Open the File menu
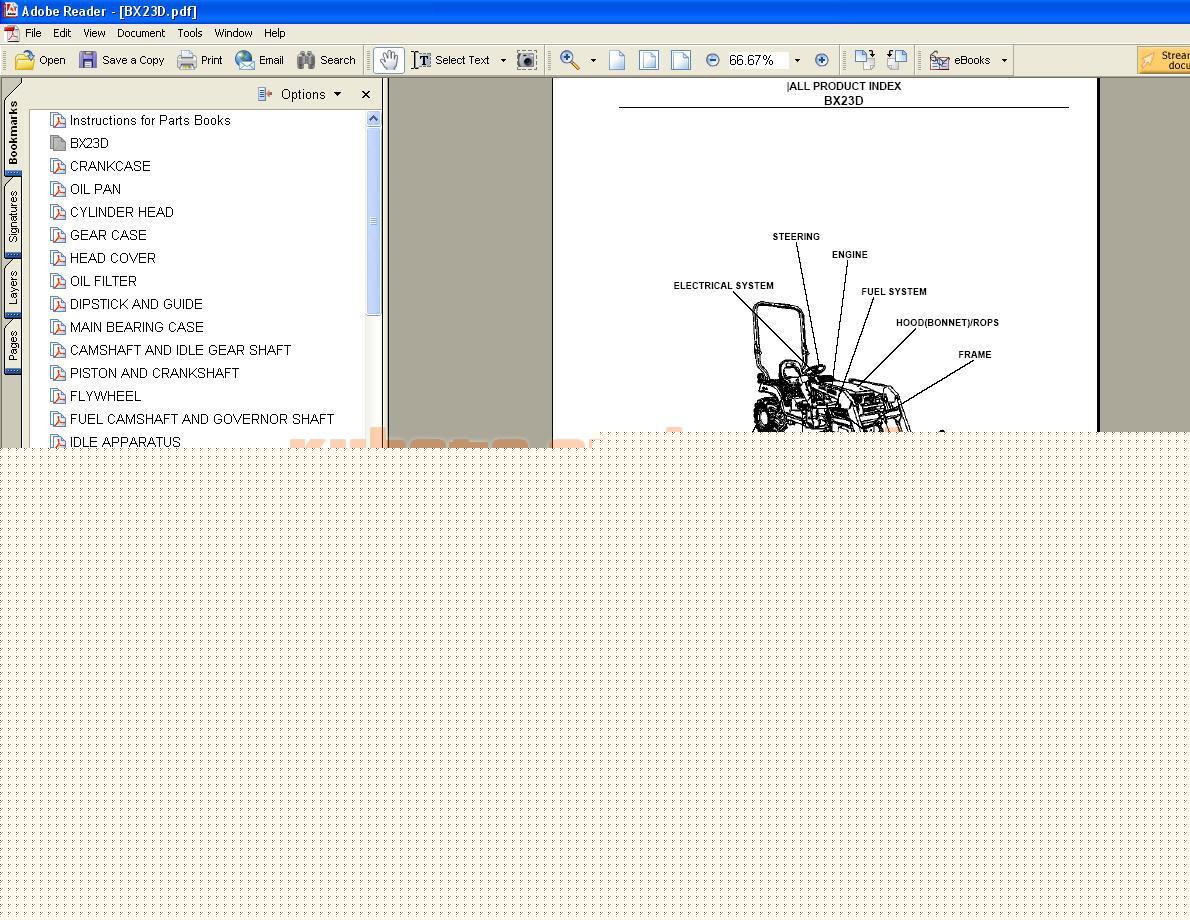The image size is (1190, 920). pyautogui.click(x=33, y=33)
